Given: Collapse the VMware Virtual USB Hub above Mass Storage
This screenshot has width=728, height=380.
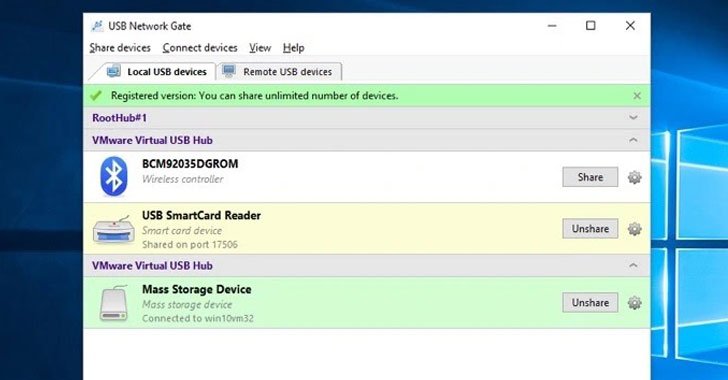Looking at the screenshot, I should point(633,265).
